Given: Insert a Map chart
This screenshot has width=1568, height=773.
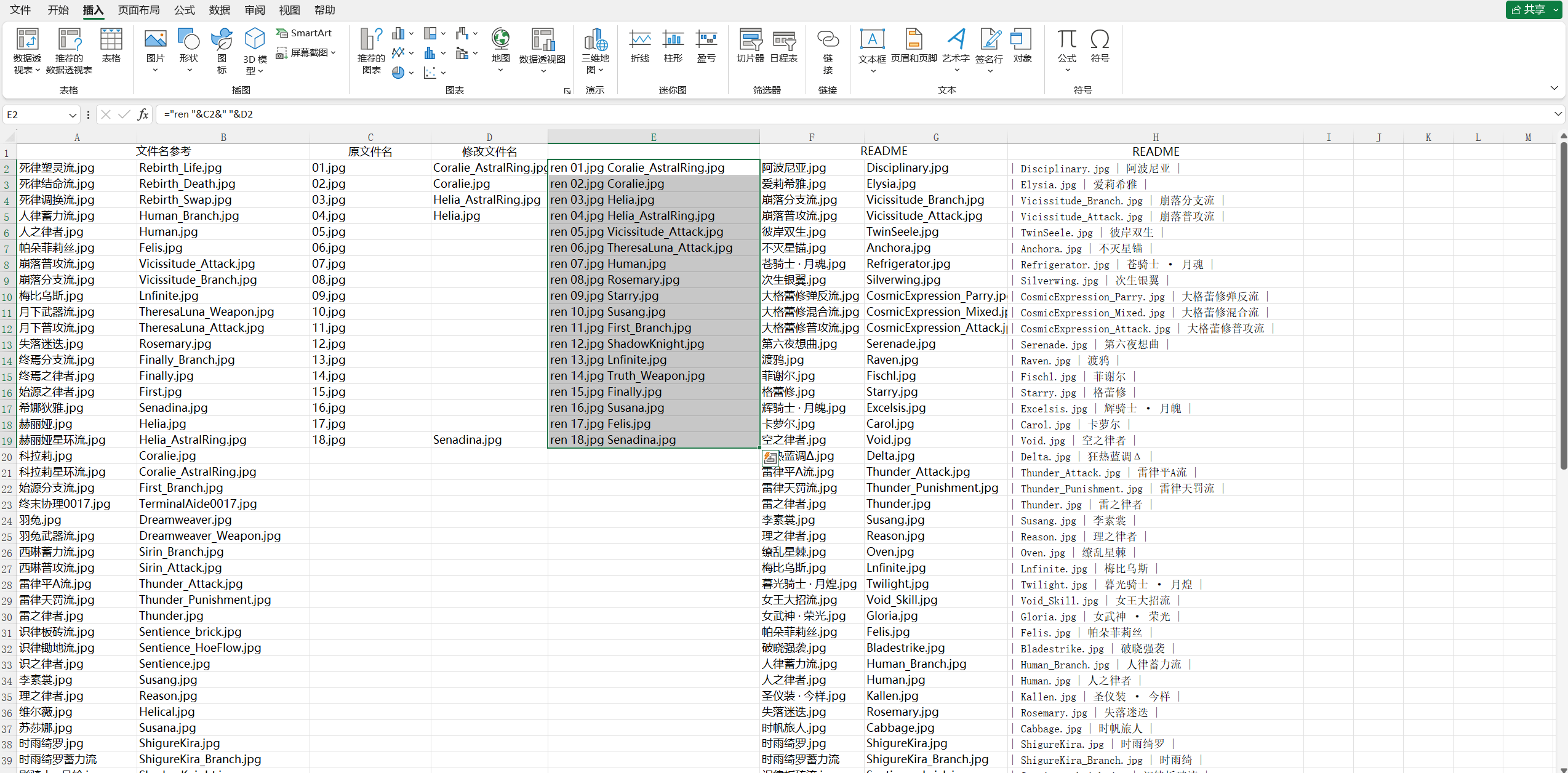Looking at the screenshot, I should coord(500,50).
